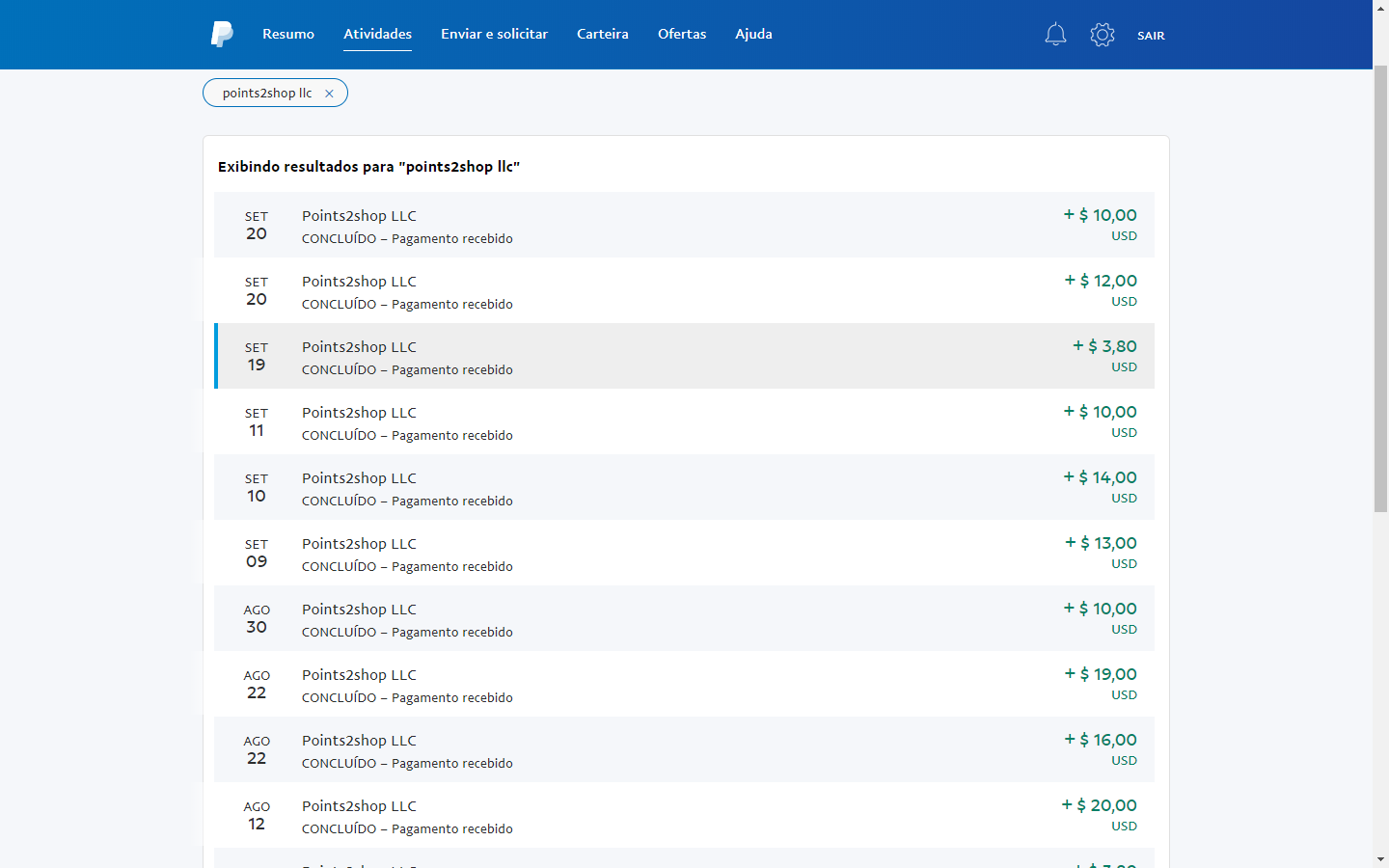Click the scrollbar down arrow
The image size is (1389, 868).
tap(1380, 859)
